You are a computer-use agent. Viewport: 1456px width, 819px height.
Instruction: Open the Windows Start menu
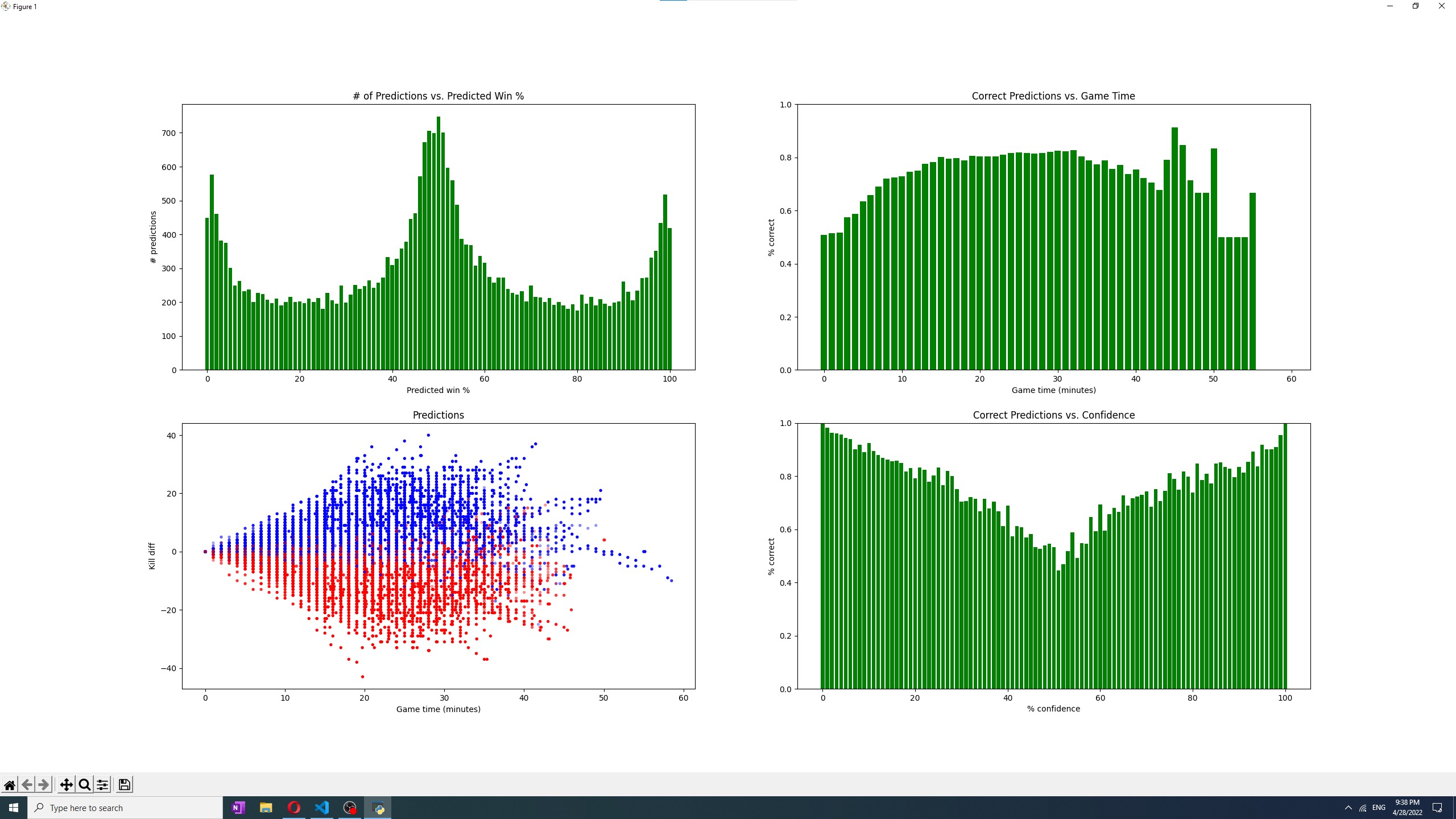(14, 808)
